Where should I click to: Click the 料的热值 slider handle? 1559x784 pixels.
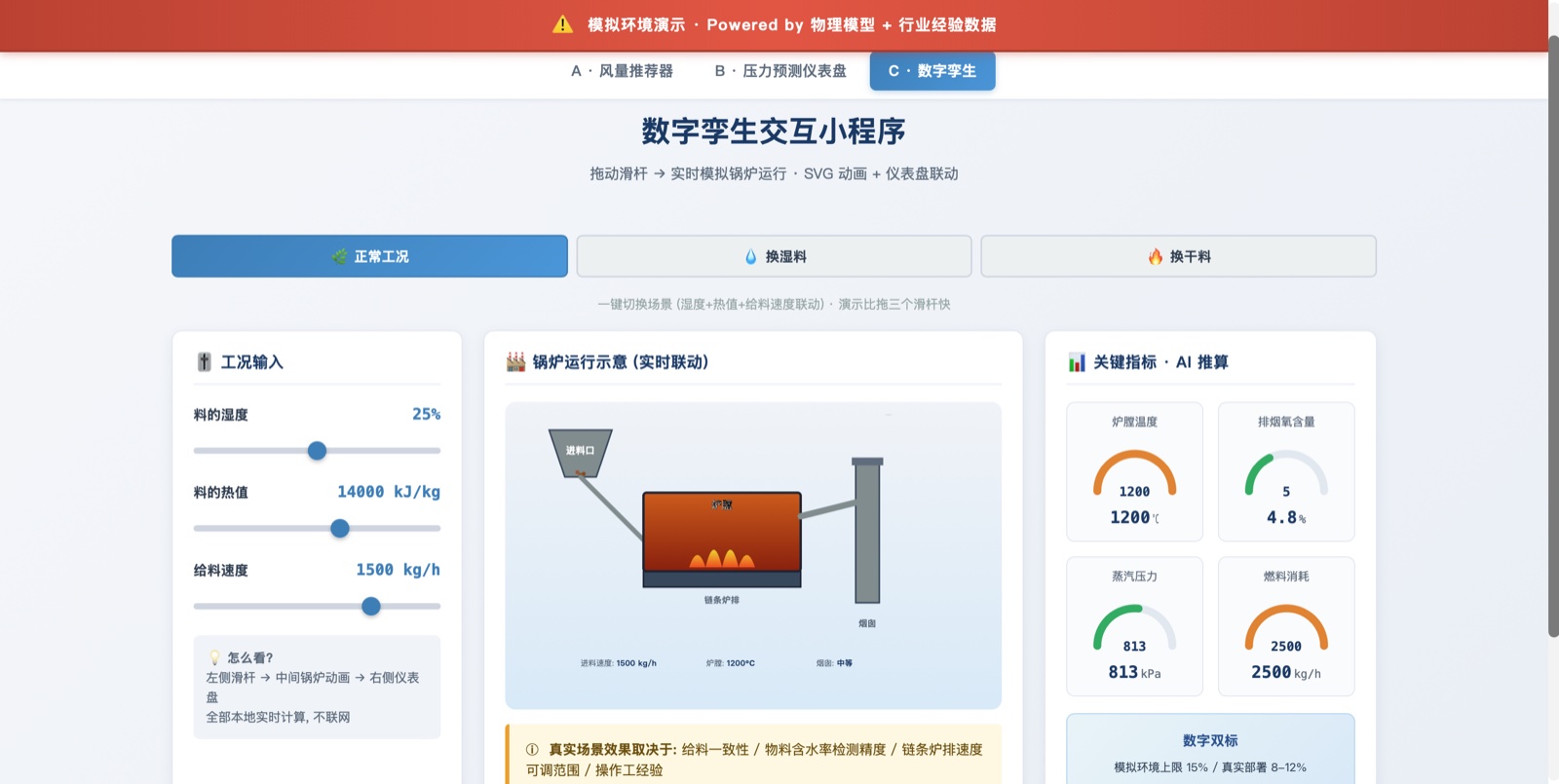(340, 529)
